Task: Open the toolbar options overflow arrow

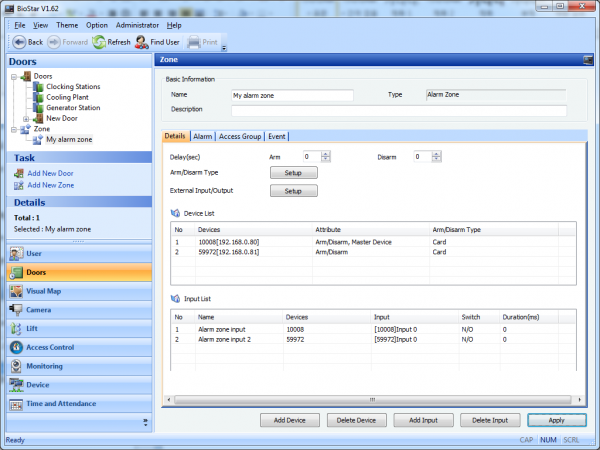Action: pos(224,47)
